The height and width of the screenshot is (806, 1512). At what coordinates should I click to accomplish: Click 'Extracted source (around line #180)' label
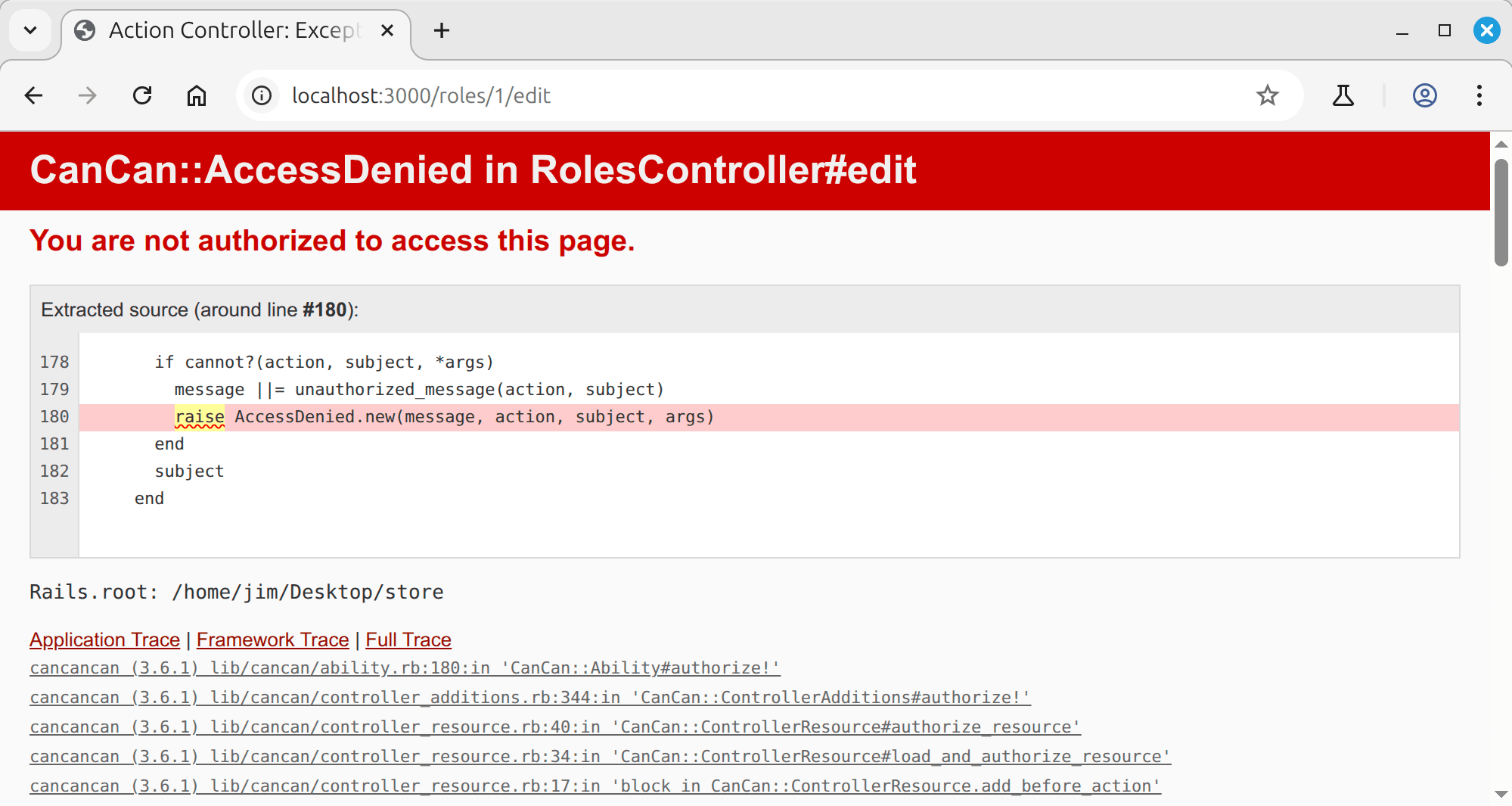(x=200, y=310)
